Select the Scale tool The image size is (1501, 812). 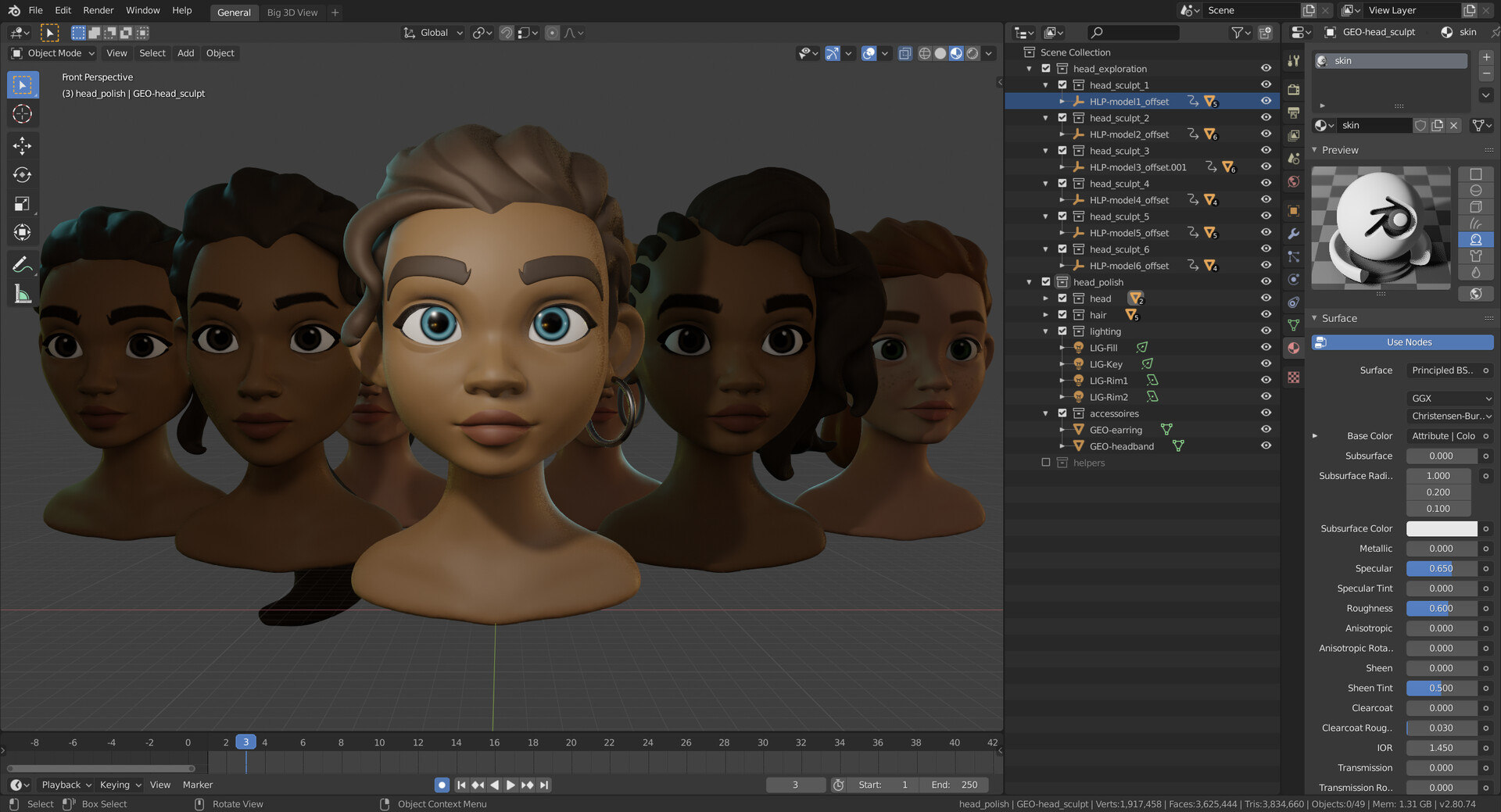(x=23, y=204)
